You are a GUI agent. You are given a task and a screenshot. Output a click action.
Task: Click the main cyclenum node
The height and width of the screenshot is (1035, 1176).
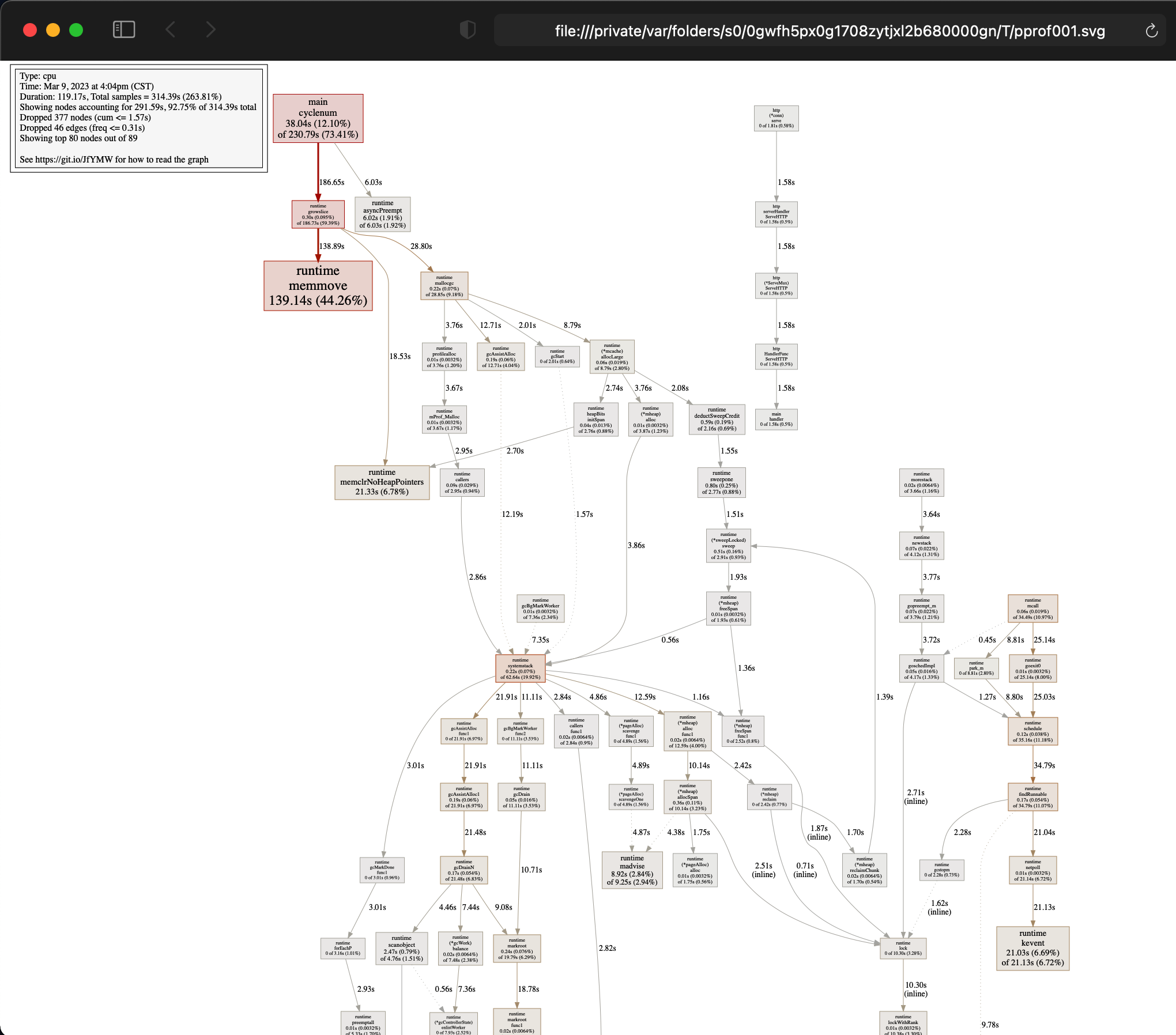[x=318, y=118]
